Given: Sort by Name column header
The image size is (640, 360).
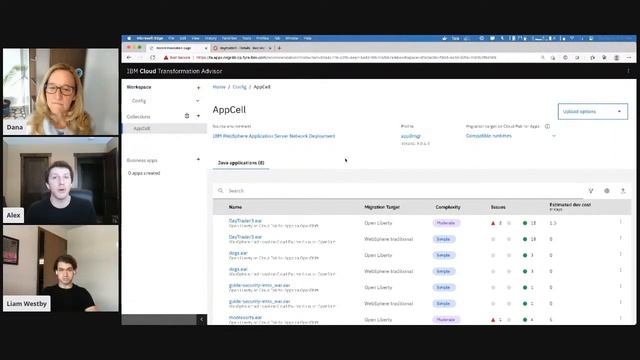Looking at the screenshot, I should click(235, 207).
